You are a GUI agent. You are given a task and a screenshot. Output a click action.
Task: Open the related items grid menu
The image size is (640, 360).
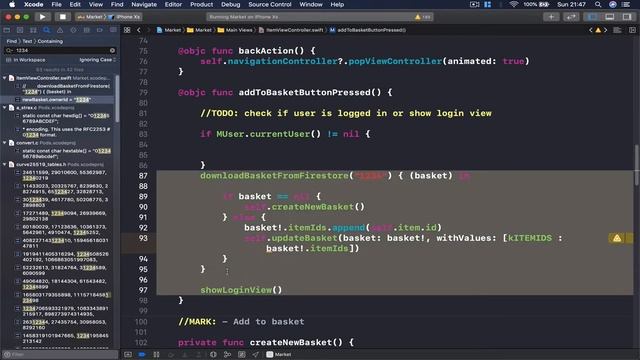(127, 30)
